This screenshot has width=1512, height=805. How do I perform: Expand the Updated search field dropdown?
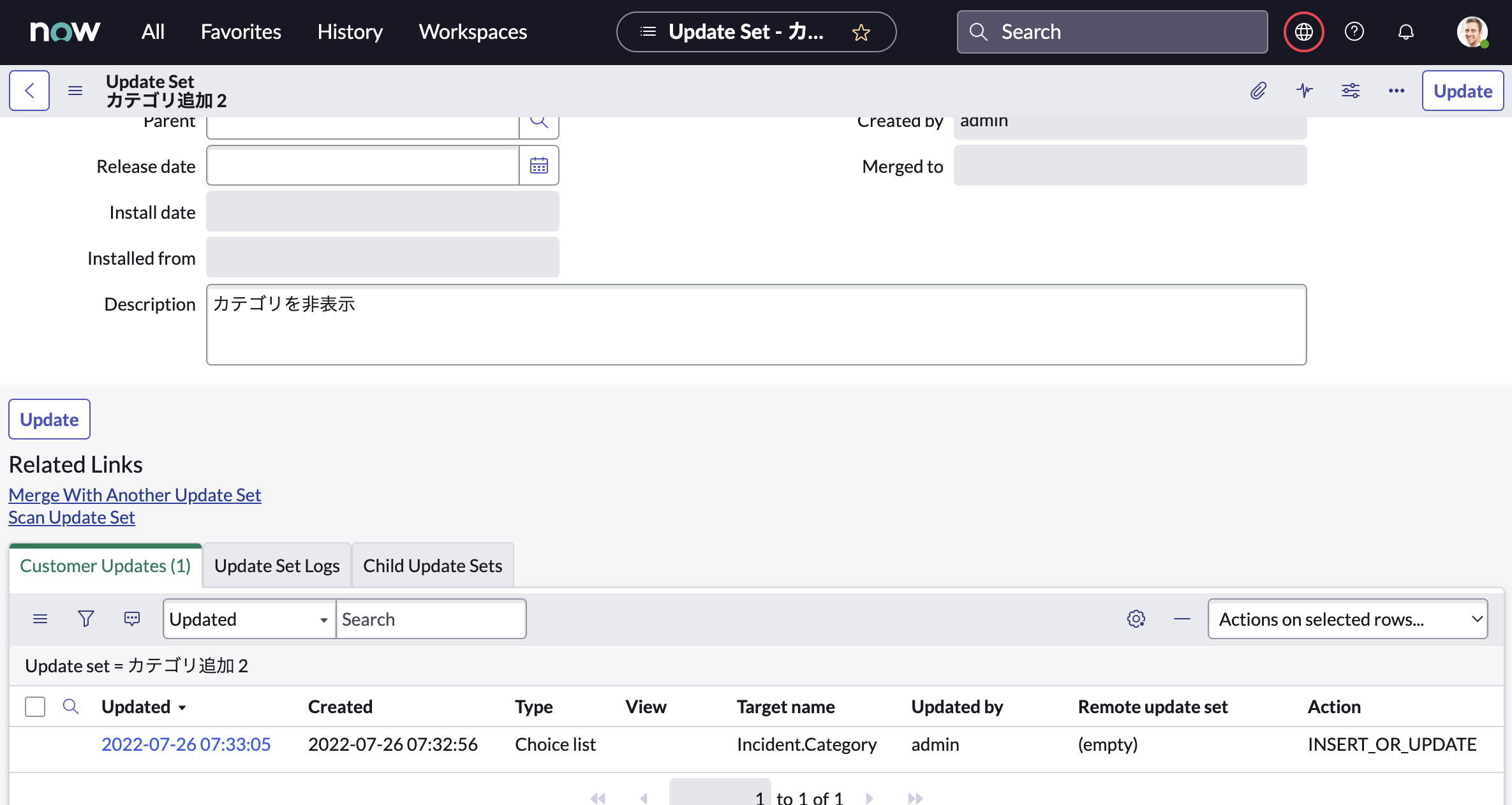(249, 619)
